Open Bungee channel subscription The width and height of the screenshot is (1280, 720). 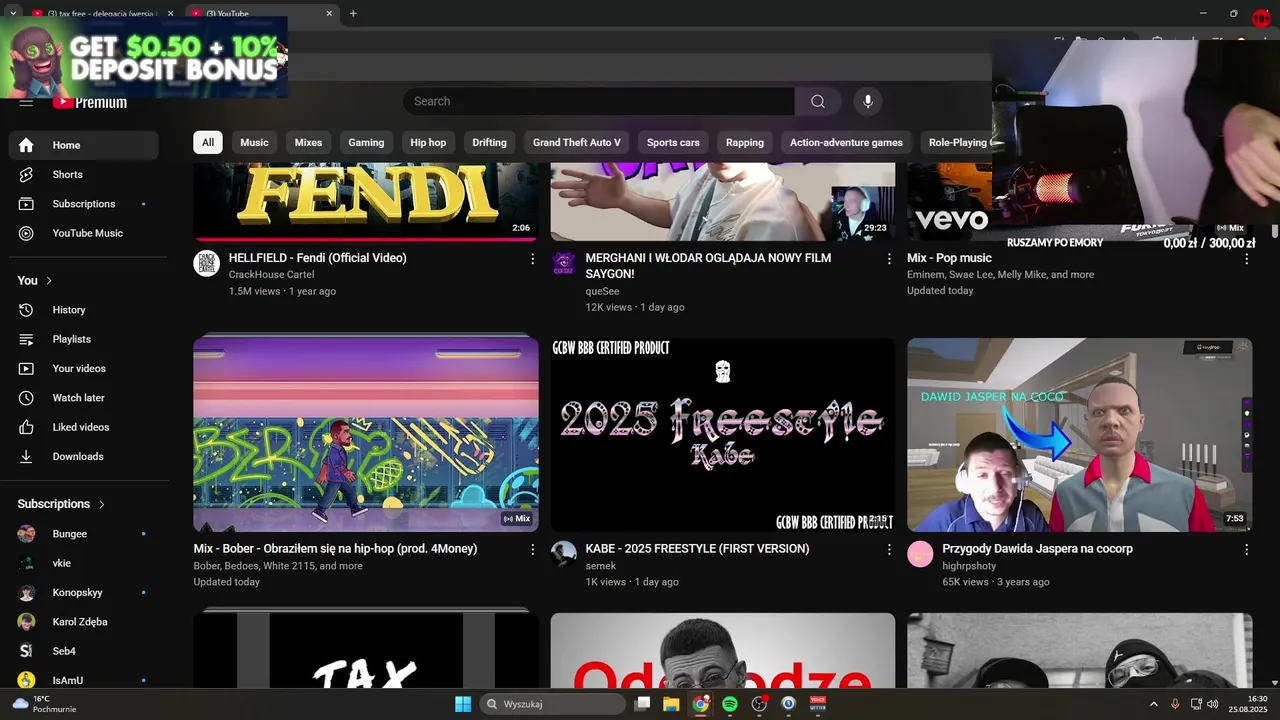[x=84, y=534]
